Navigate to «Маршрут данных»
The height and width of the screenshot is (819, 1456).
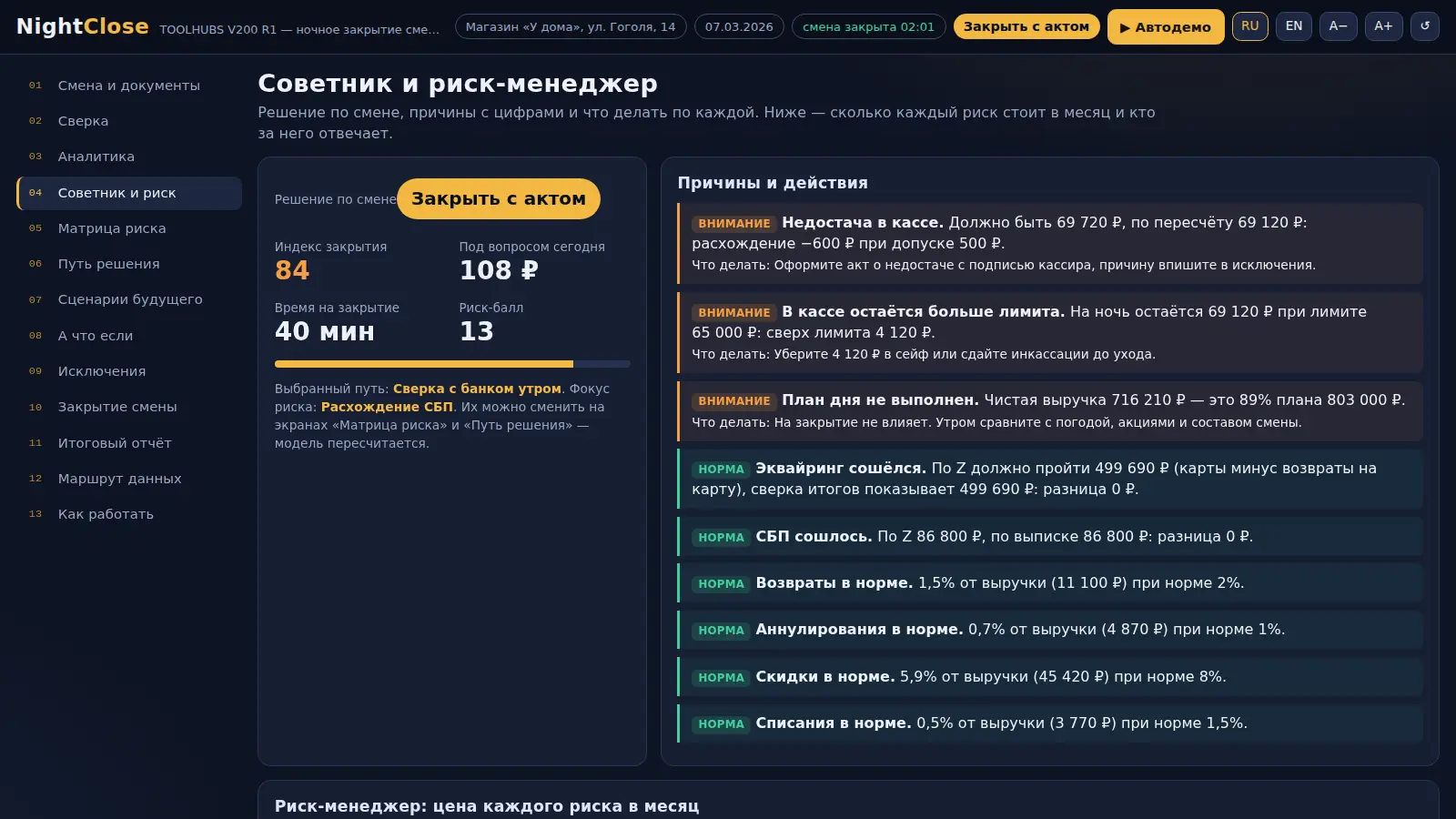(129, 479)
